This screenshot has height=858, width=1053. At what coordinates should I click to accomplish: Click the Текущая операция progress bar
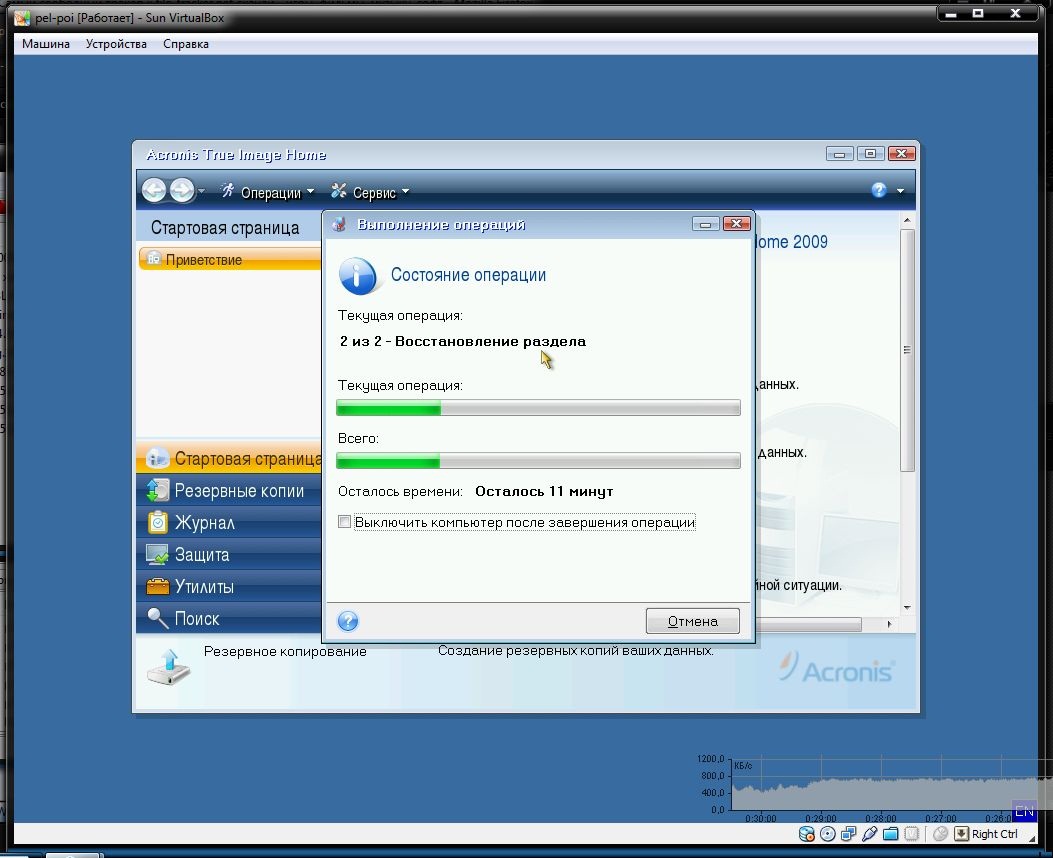point(538,408)
